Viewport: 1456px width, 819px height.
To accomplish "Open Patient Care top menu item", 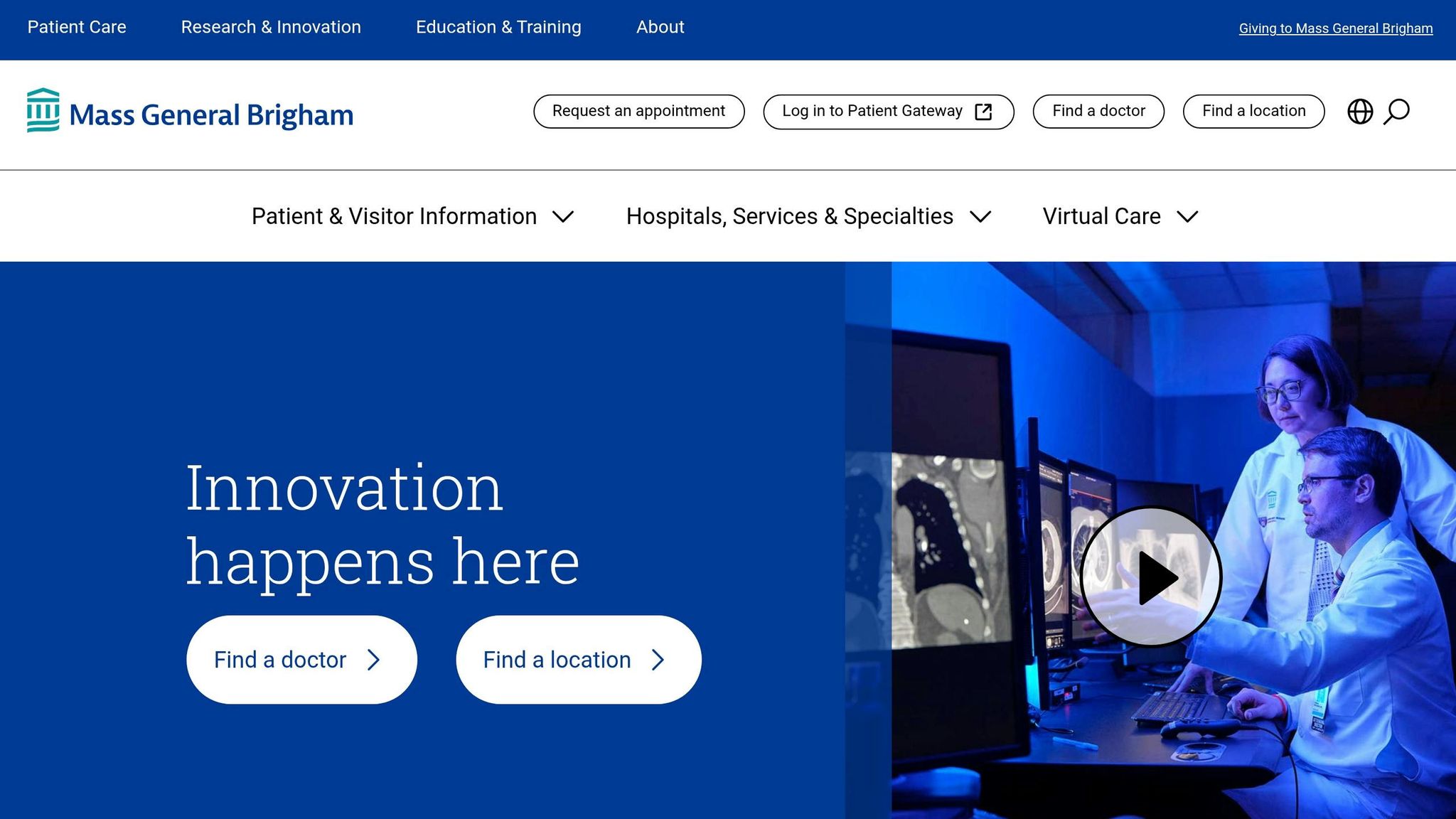I will pos(77,27).
